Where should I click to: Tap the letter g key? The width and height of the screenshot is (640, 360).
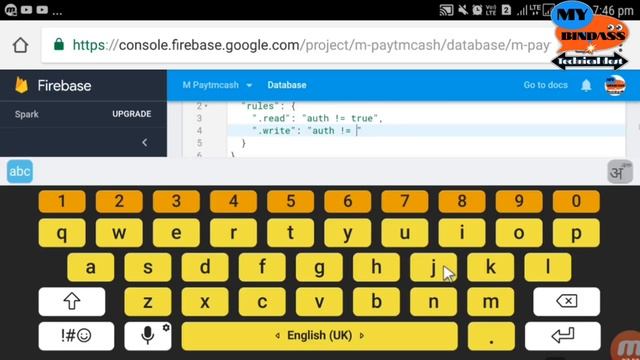click(x=319, y=267)
